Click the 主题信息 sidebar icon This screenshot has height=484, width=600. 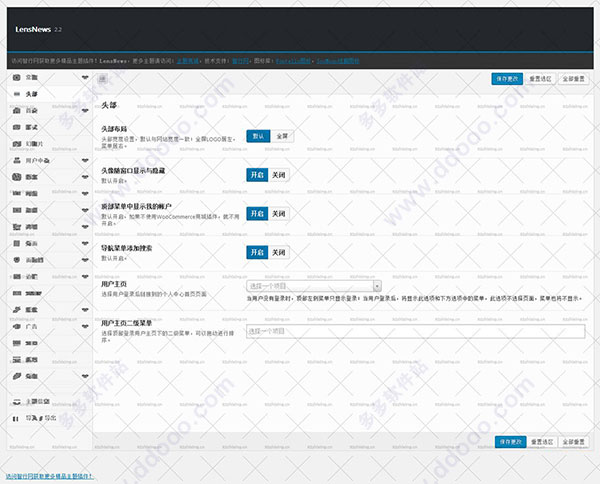tap(16, 402)
